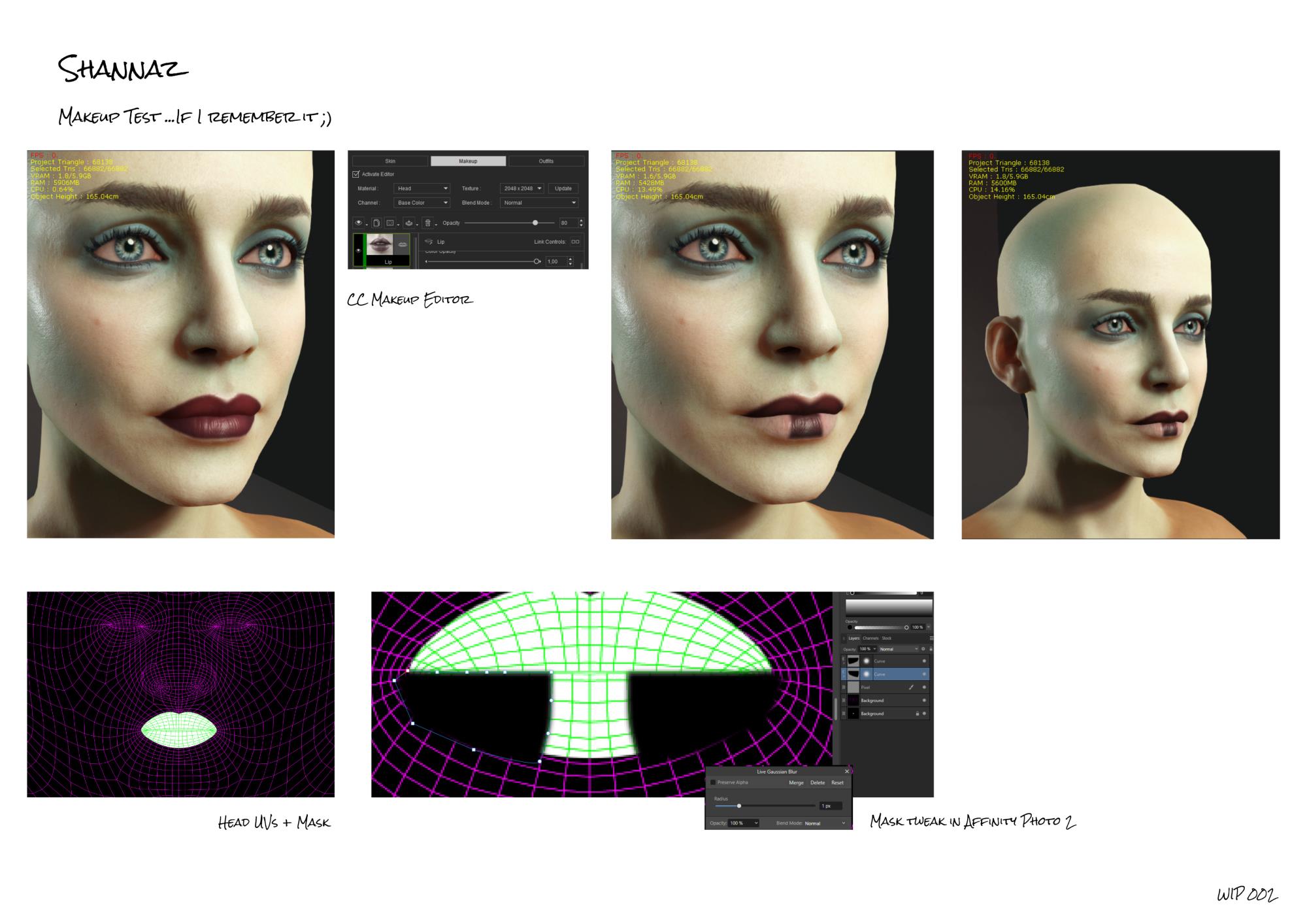Open the Channel dropdown showing Base Color

422,203
